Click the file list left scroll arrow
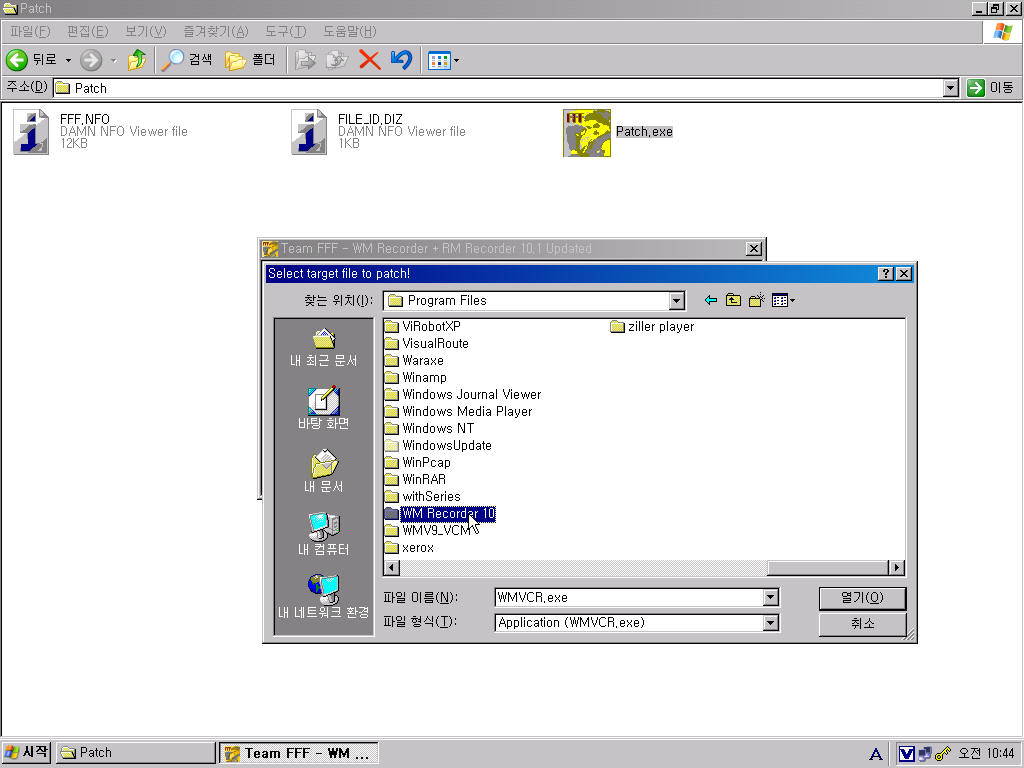This screenshot has width=1024, height=768. tap(391, 568)
